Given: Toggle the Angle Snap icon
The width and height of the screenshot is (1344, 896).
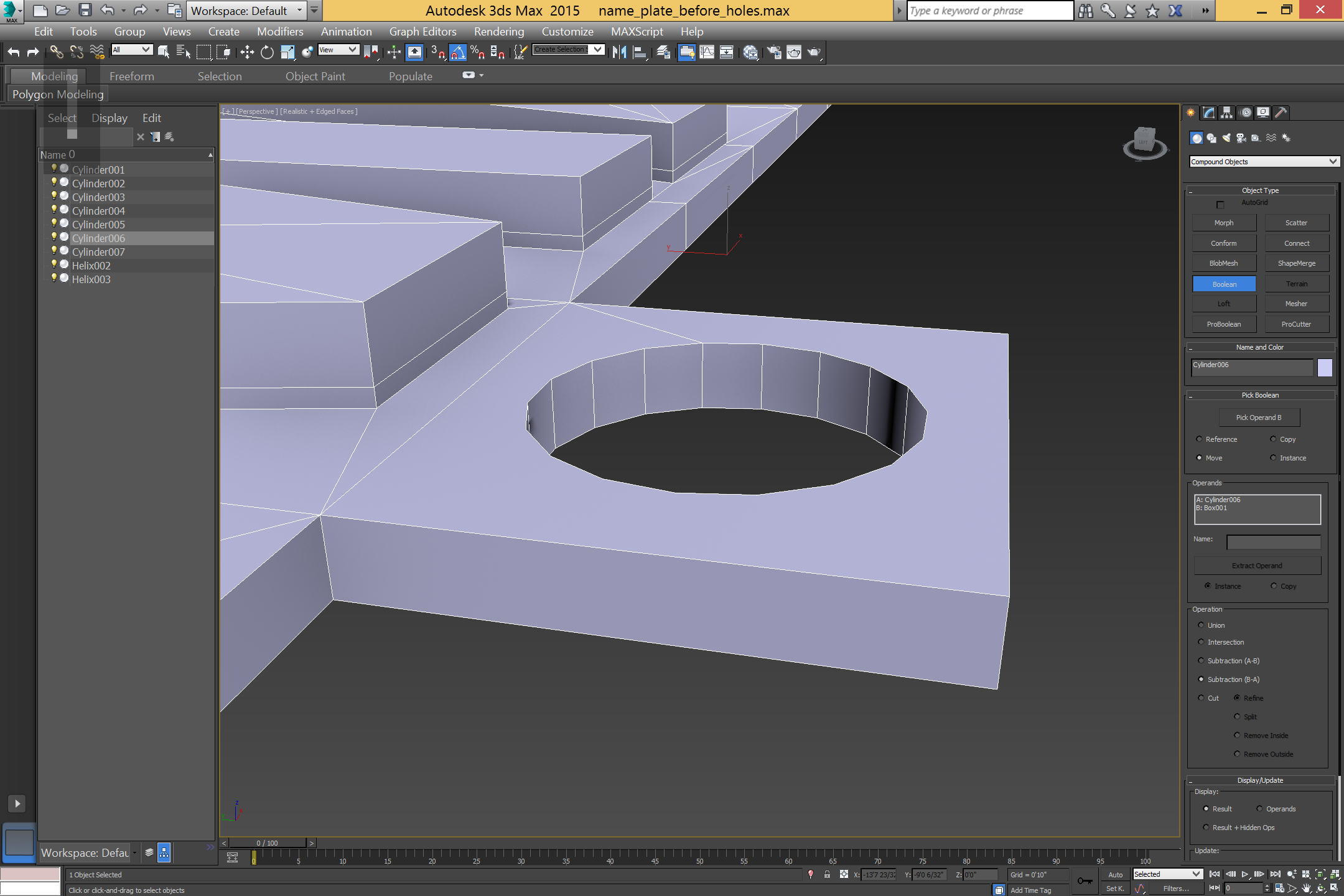Looking at the screenshot, I should pyautogui.click(x=458, y=52).
